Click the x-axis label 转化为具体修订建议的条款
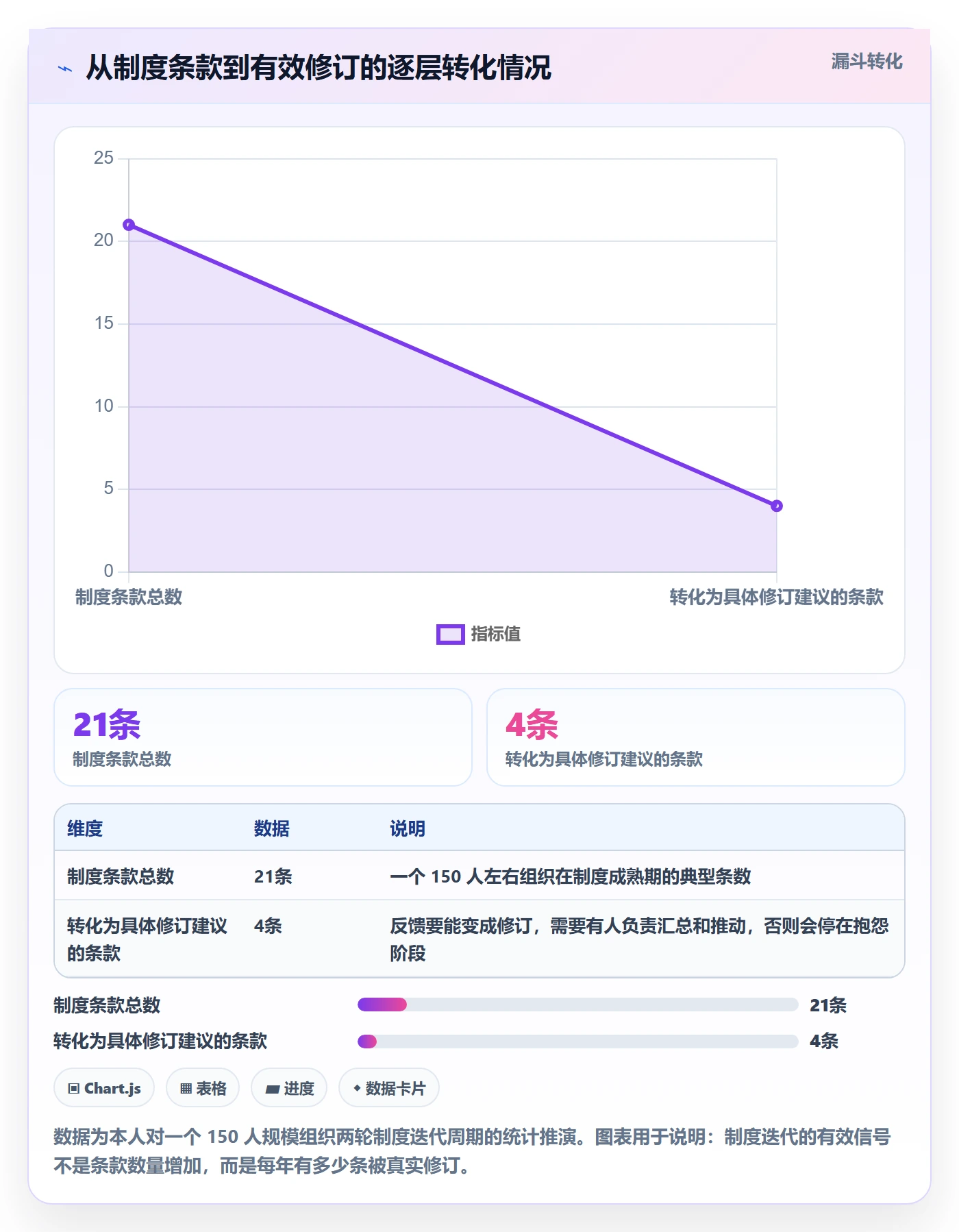 (x=776, y=597)
